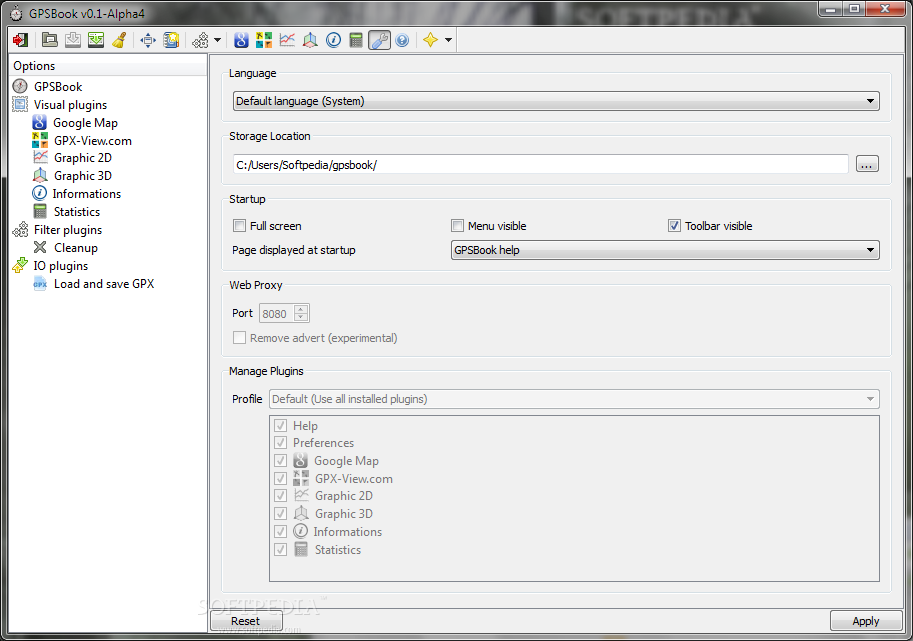913x641 pixels.
Task: Select GPX-View.com in the options tree
Action: coord(93,141)
